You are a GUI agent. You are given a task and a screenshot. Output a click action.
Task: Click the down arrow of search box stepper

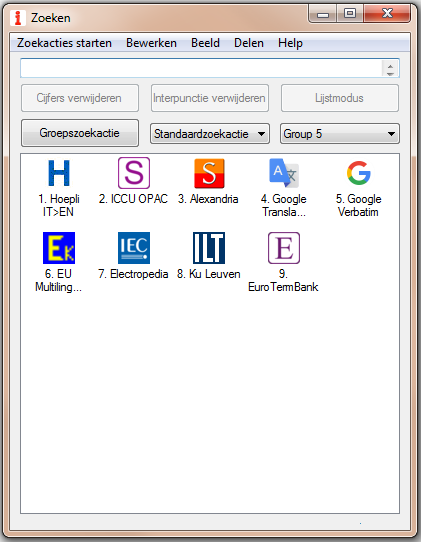click(391, 73)
